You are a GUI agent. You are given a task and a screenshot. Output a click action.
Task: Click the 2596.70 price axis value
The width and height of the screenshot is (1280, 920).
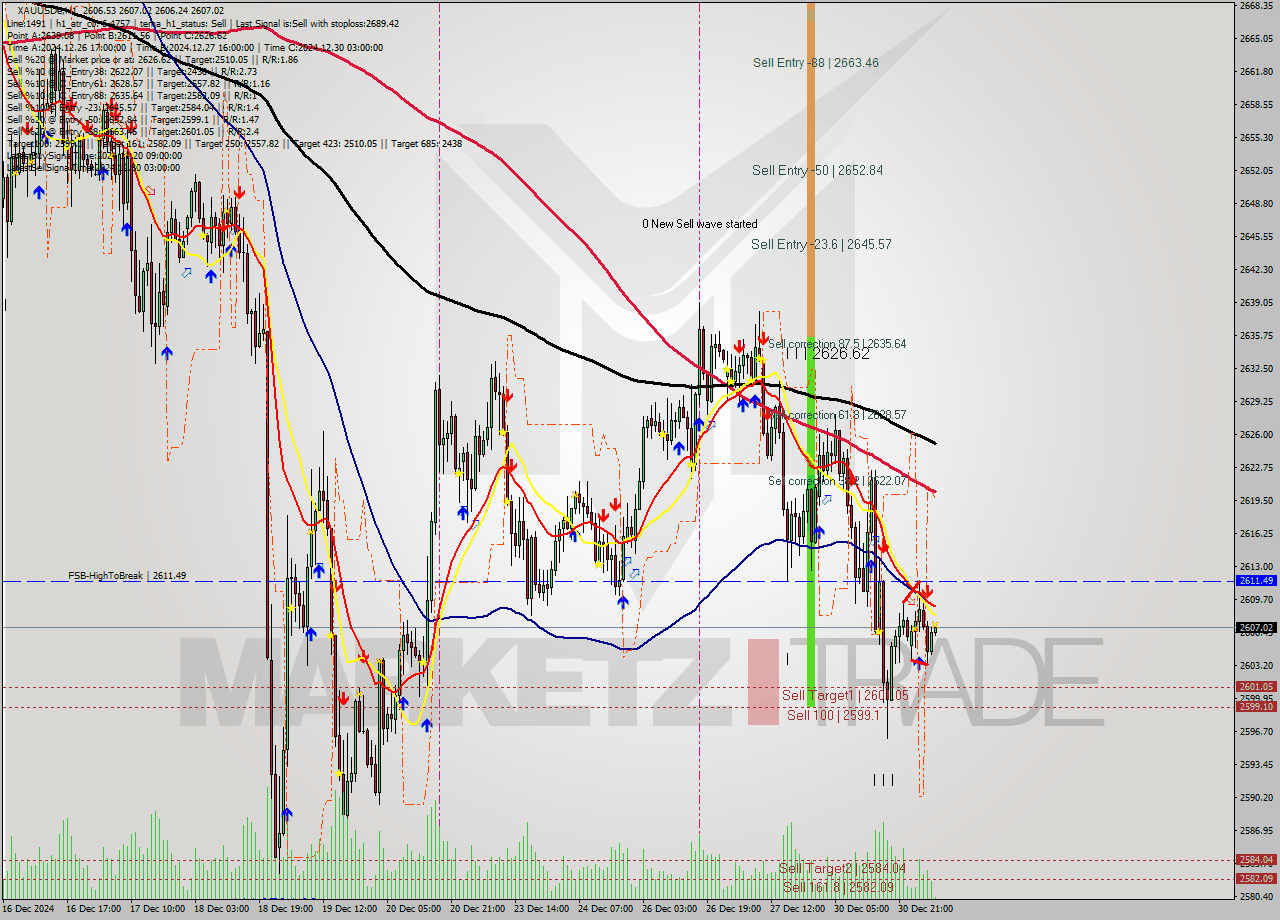tap(1255, 731)
